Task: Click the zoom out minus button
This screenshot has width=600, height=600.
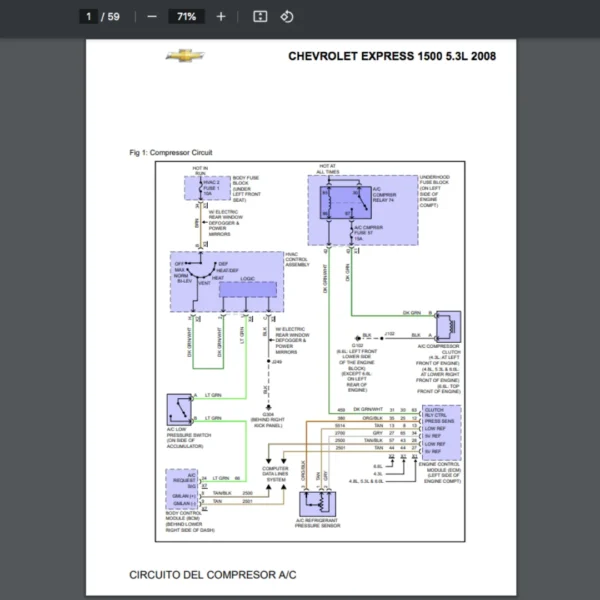Action: [x=152, y=16]
